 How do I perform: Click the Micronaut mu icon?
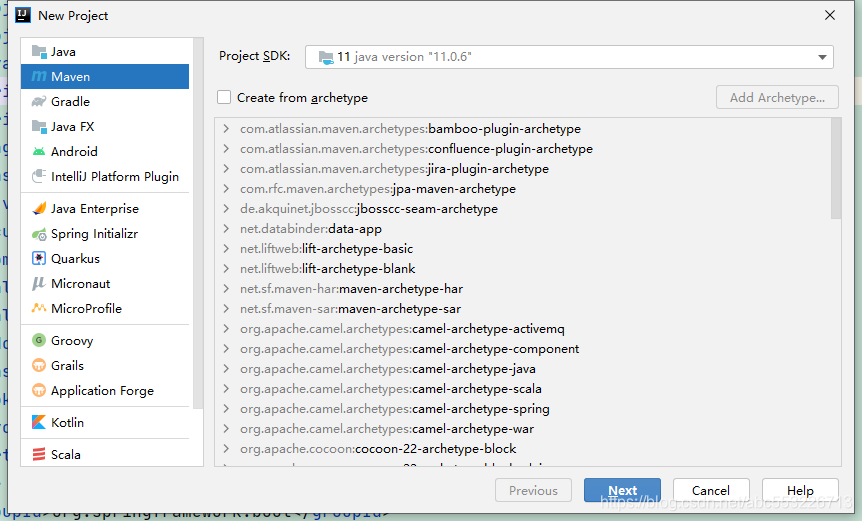38,284
